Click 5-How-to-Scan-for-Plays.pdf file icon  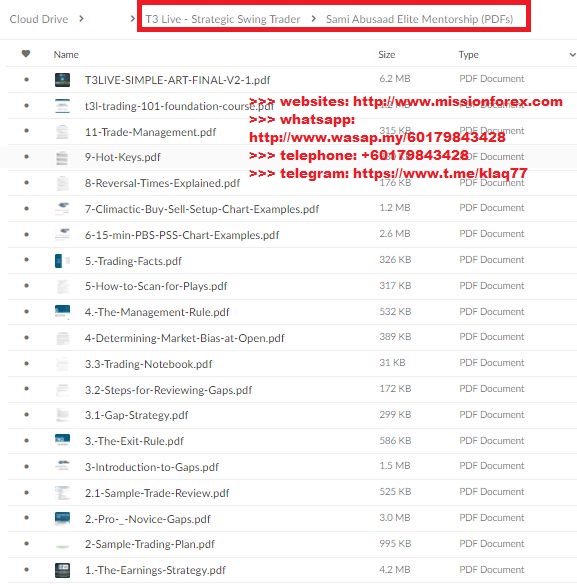click(62, 286)
